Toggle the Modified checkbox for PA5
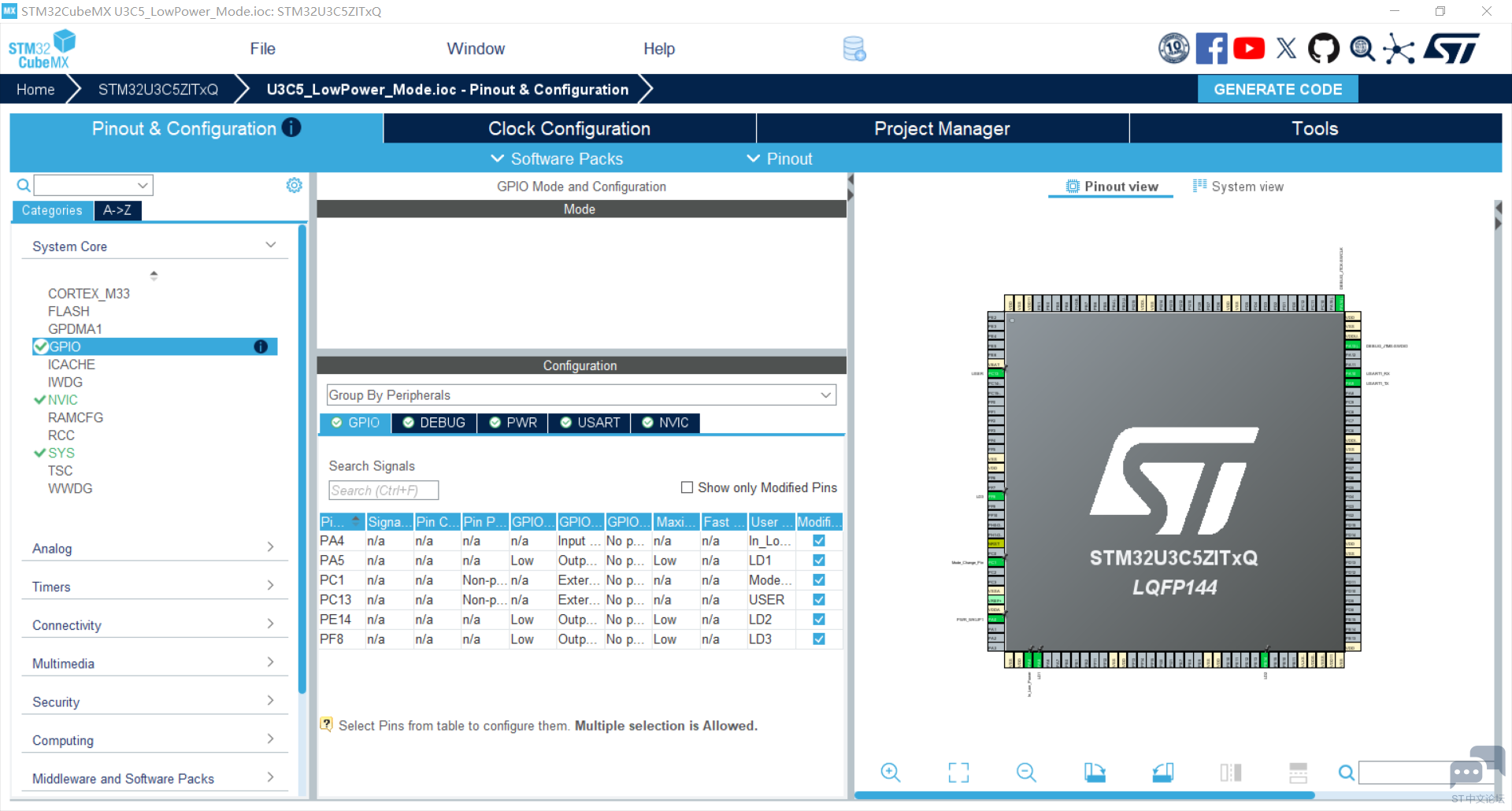Screen dimensions: 1512x811 (819, 561)
